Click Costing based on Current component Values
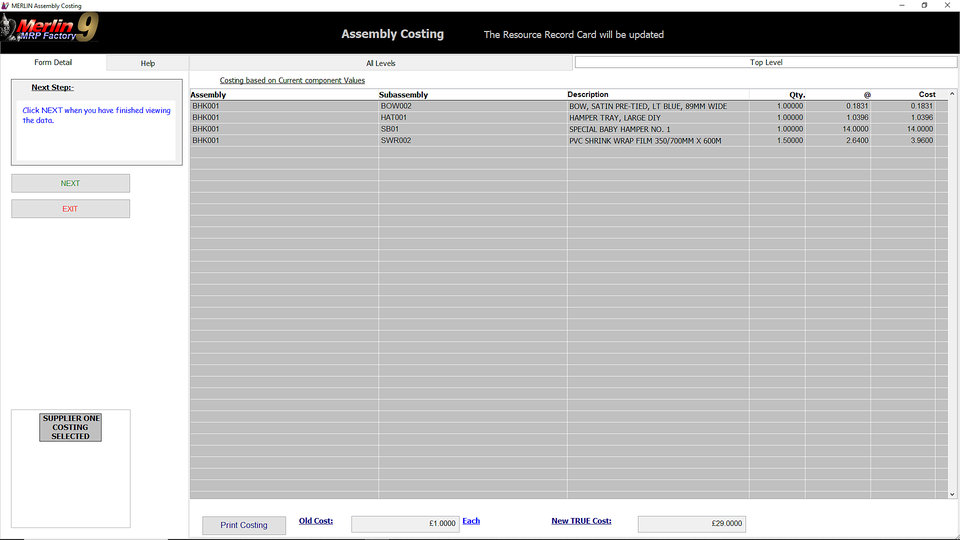This screenshot has height=540, width=960. tap(292, 80)
